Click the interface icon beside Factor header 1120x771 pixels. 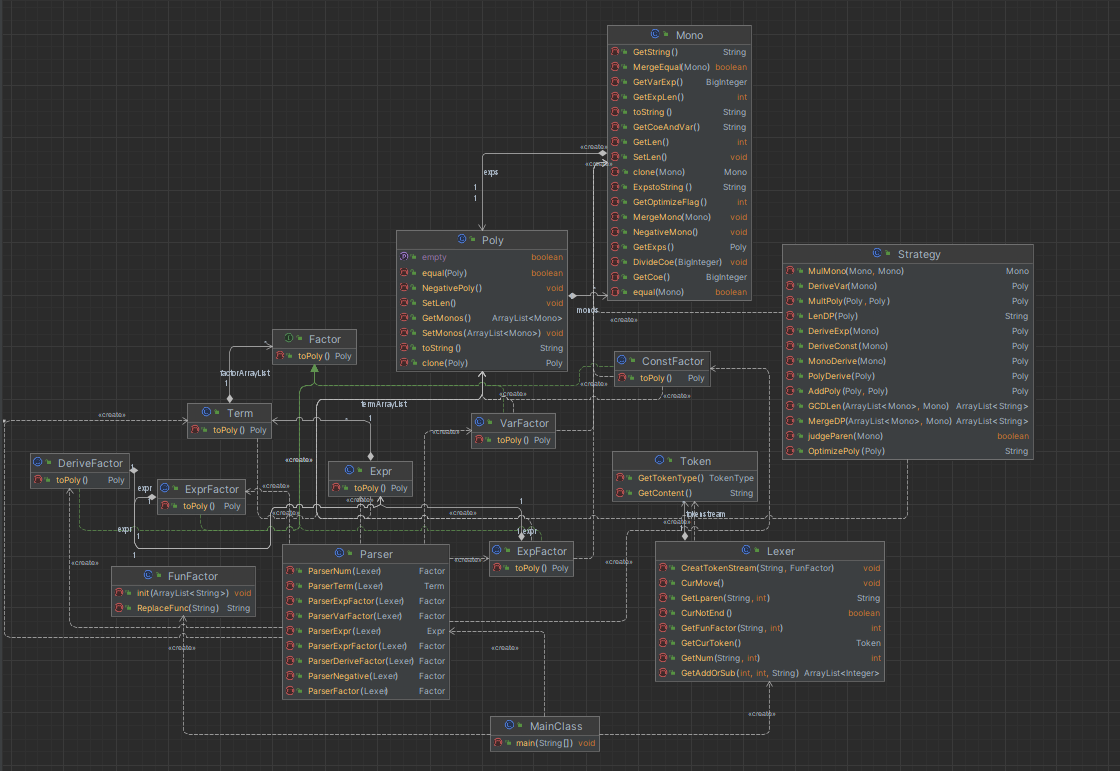(289, 339)
